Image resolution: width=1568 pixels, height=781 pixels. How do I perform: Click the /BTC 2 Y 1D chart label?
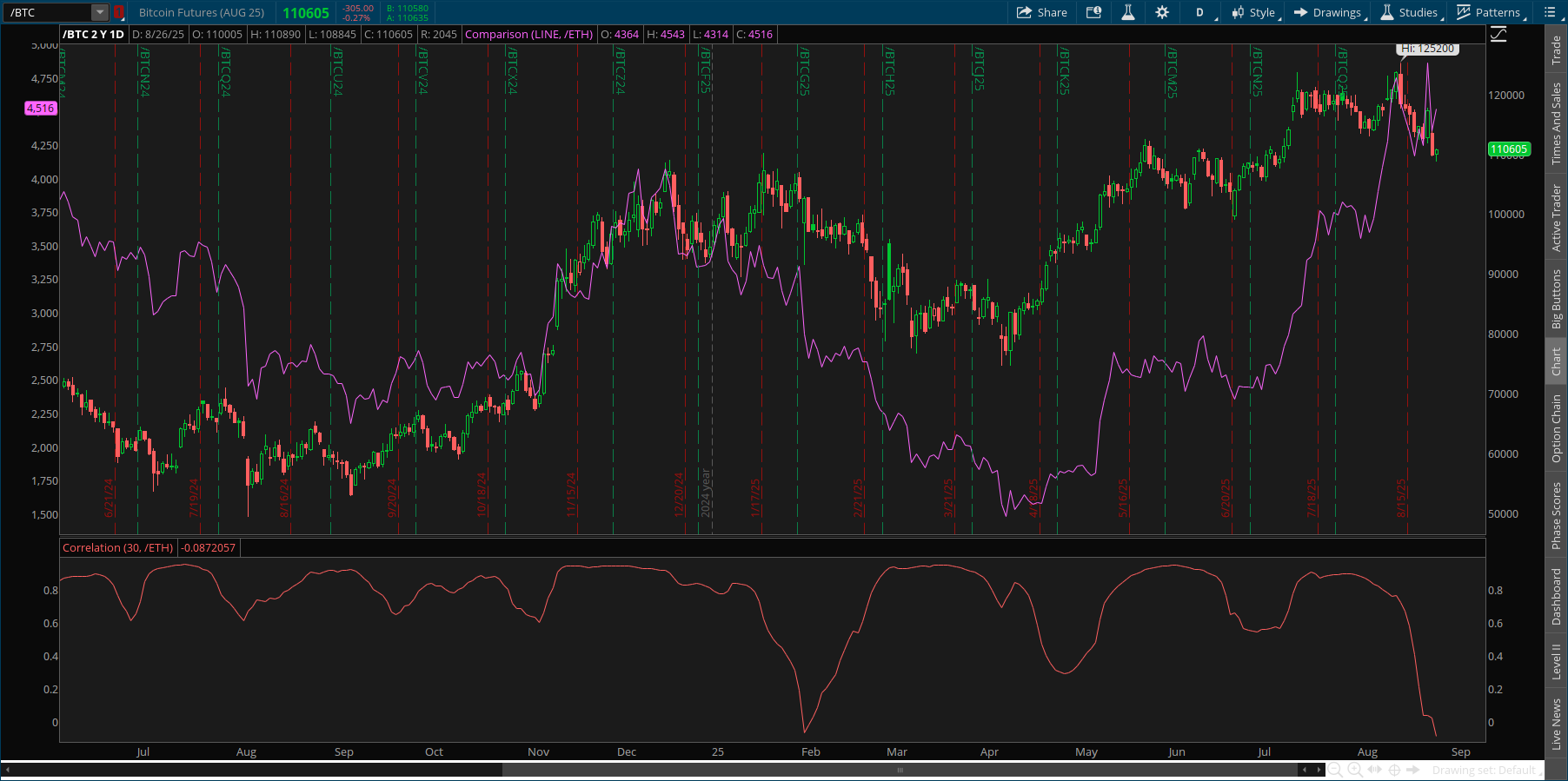click(94, 34)
